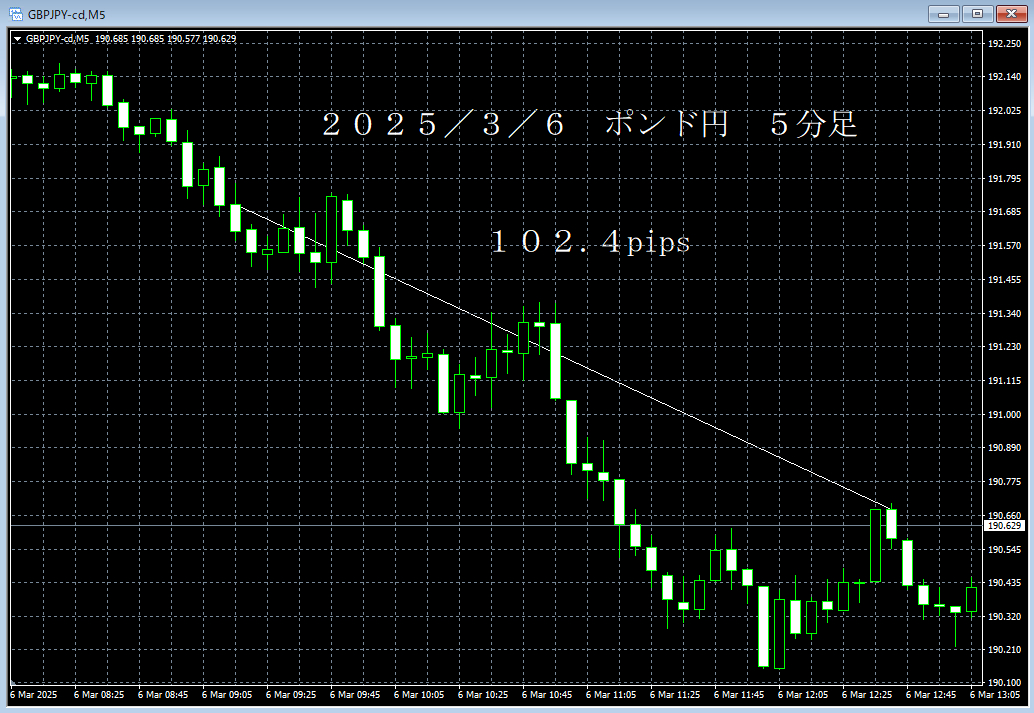Image resolution: width=1034 pixels, height=713 pixels.
Task: Click the 191.685 price scale value
Action: [x=1004, y=212]
